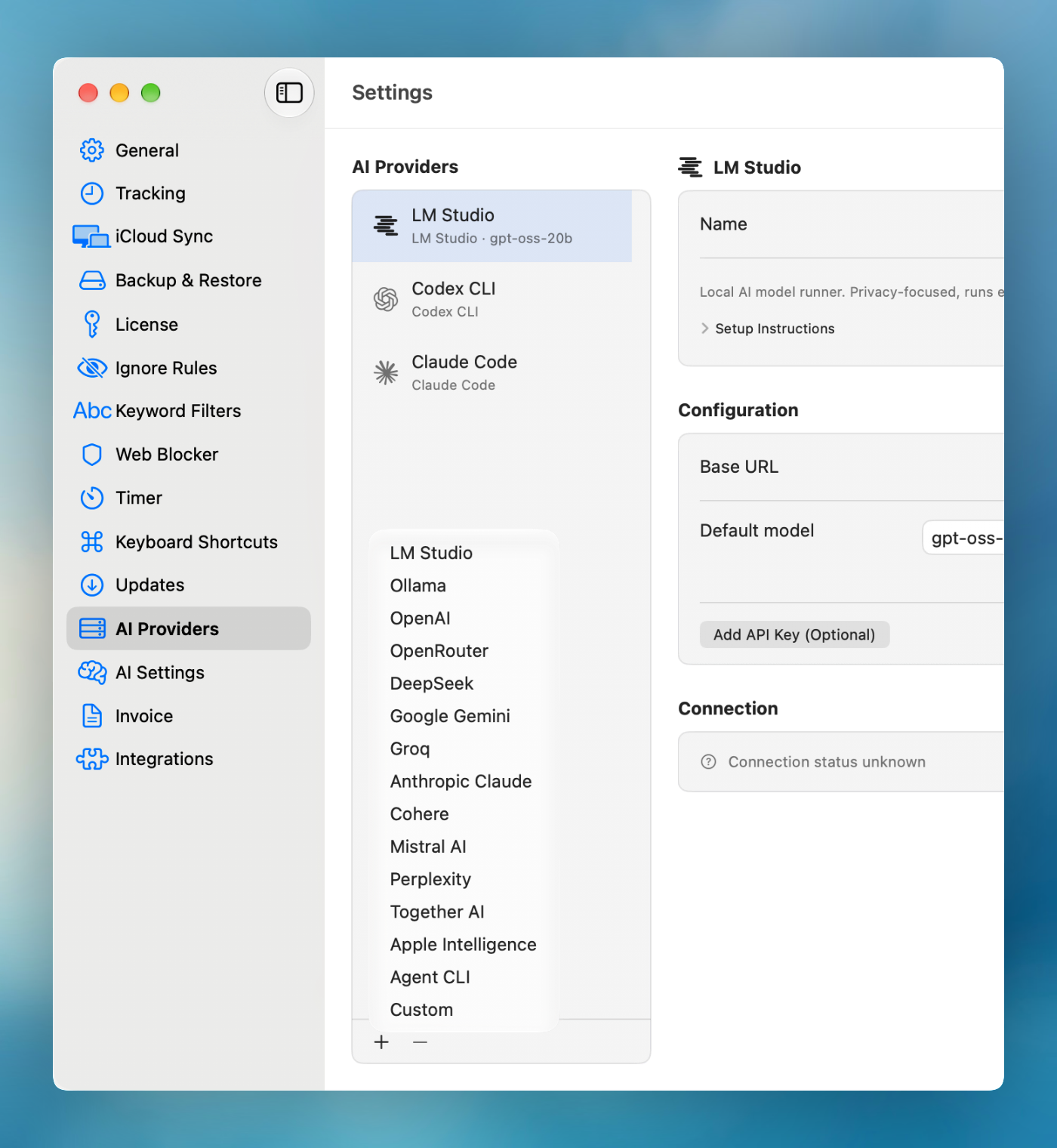Click the Tracking clock icon

[92, 193]
